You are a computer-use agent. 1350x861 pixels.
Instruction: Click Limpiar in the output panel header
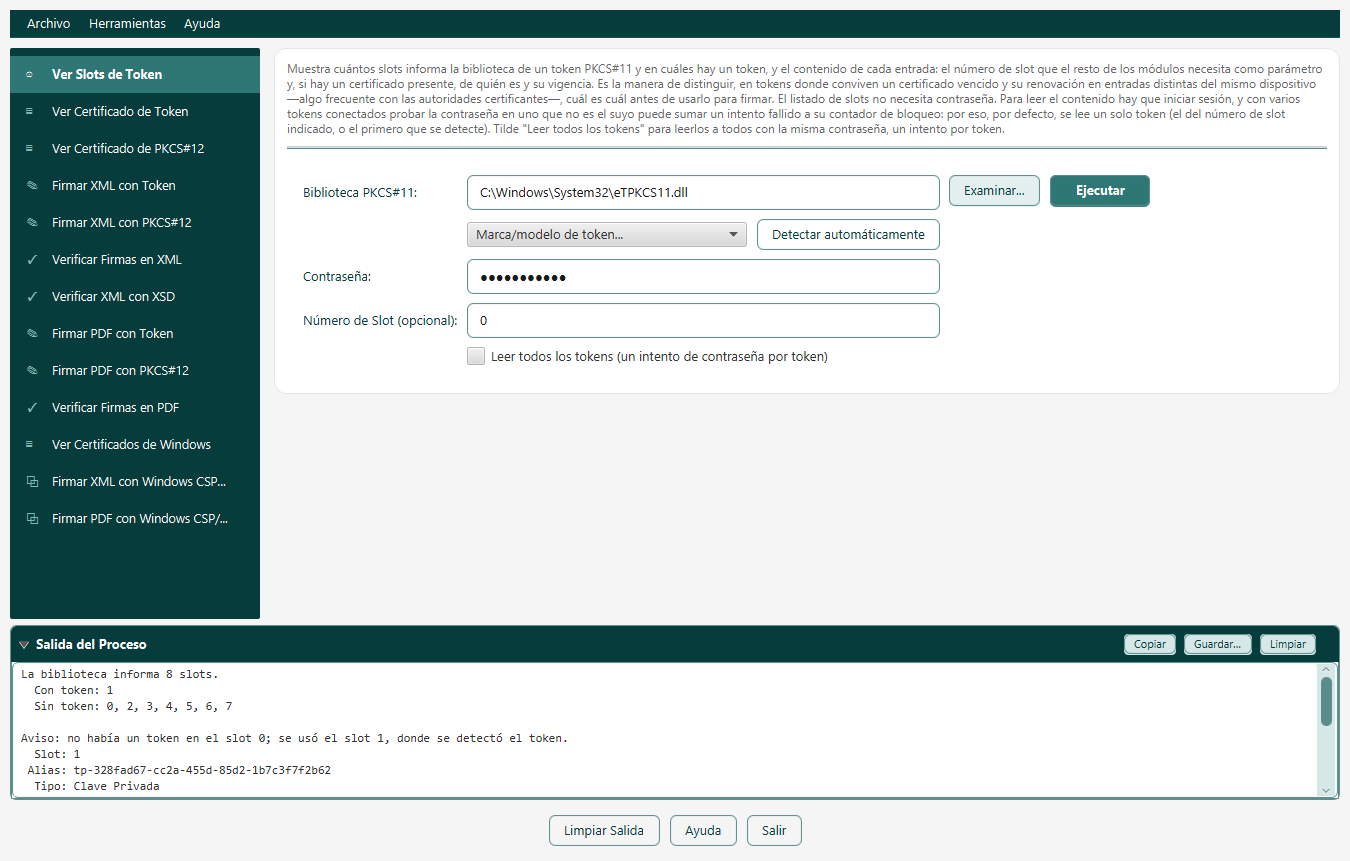(1288, 644)
